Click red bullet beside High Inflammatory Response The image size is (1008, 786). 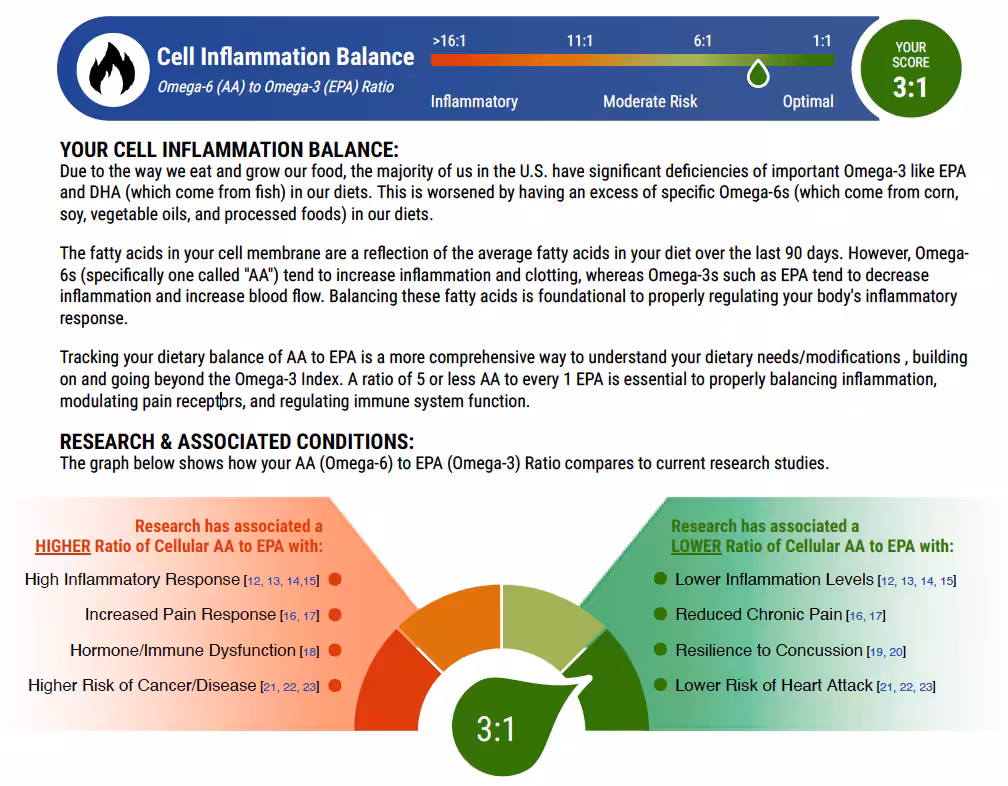335,579
